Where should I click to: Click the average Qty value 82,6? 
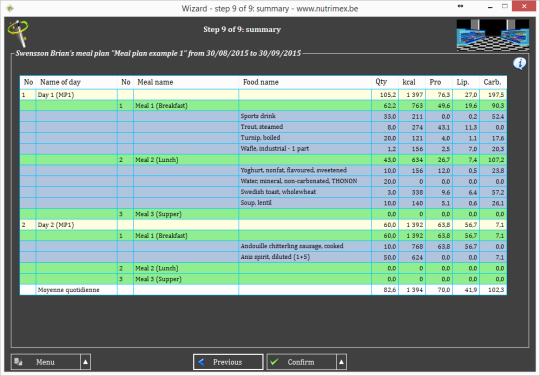click(390, 290)
